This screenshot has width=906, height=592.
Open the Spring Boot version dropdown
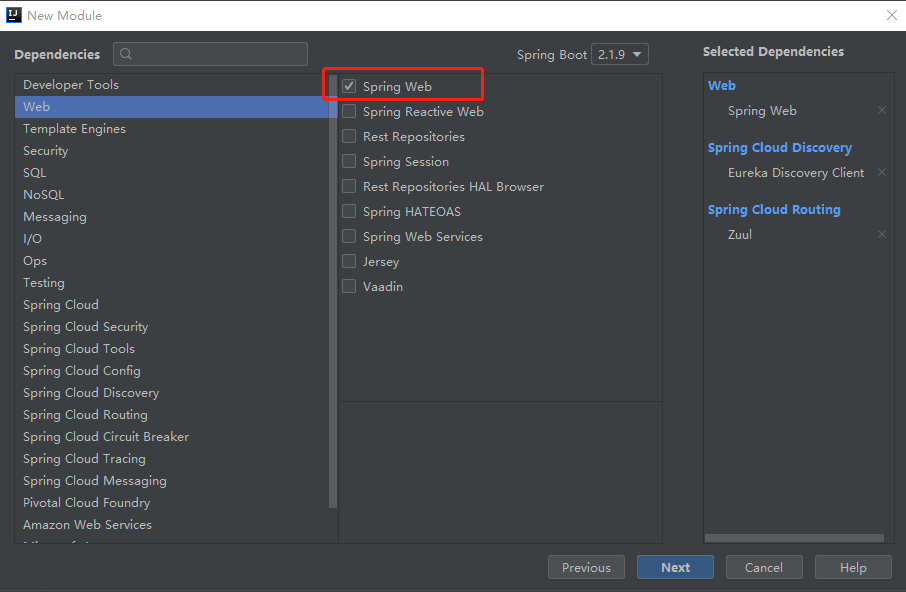click(x=620, y=55)
